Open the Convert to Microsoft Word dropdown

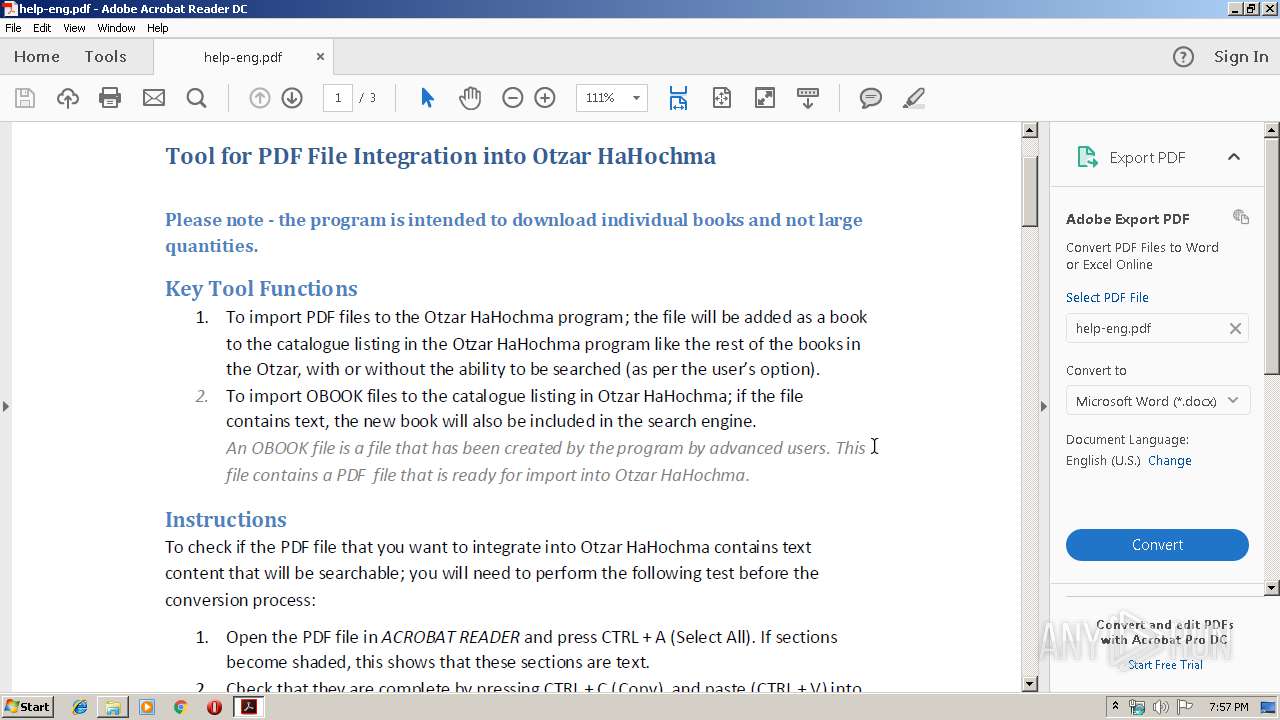coord(1157,401)
